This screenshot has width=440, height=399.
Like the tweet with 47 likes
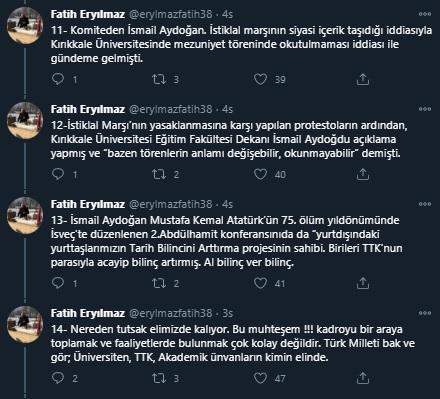point(260,378)
